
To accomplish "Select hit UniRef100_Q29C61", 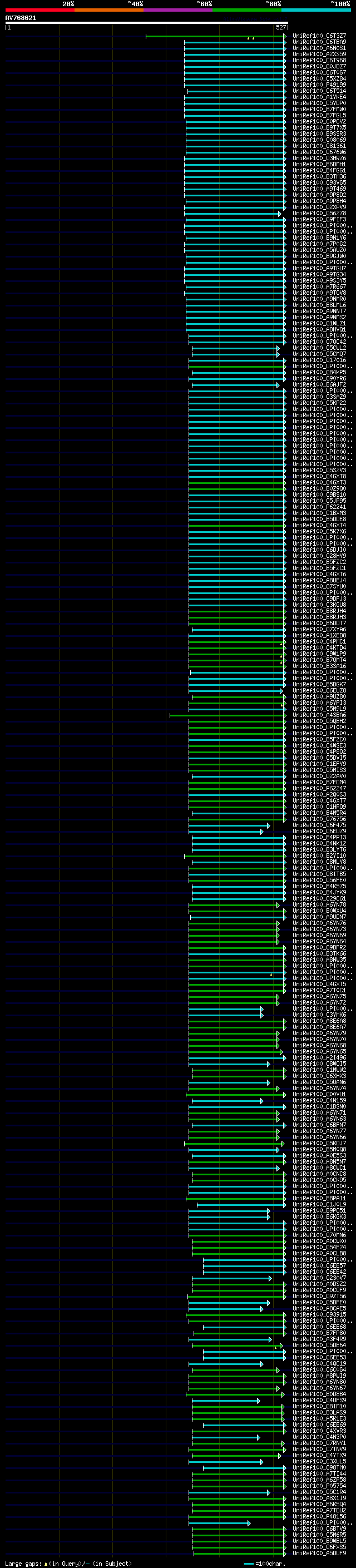I will pyautogui.click(x=319, y=898).
